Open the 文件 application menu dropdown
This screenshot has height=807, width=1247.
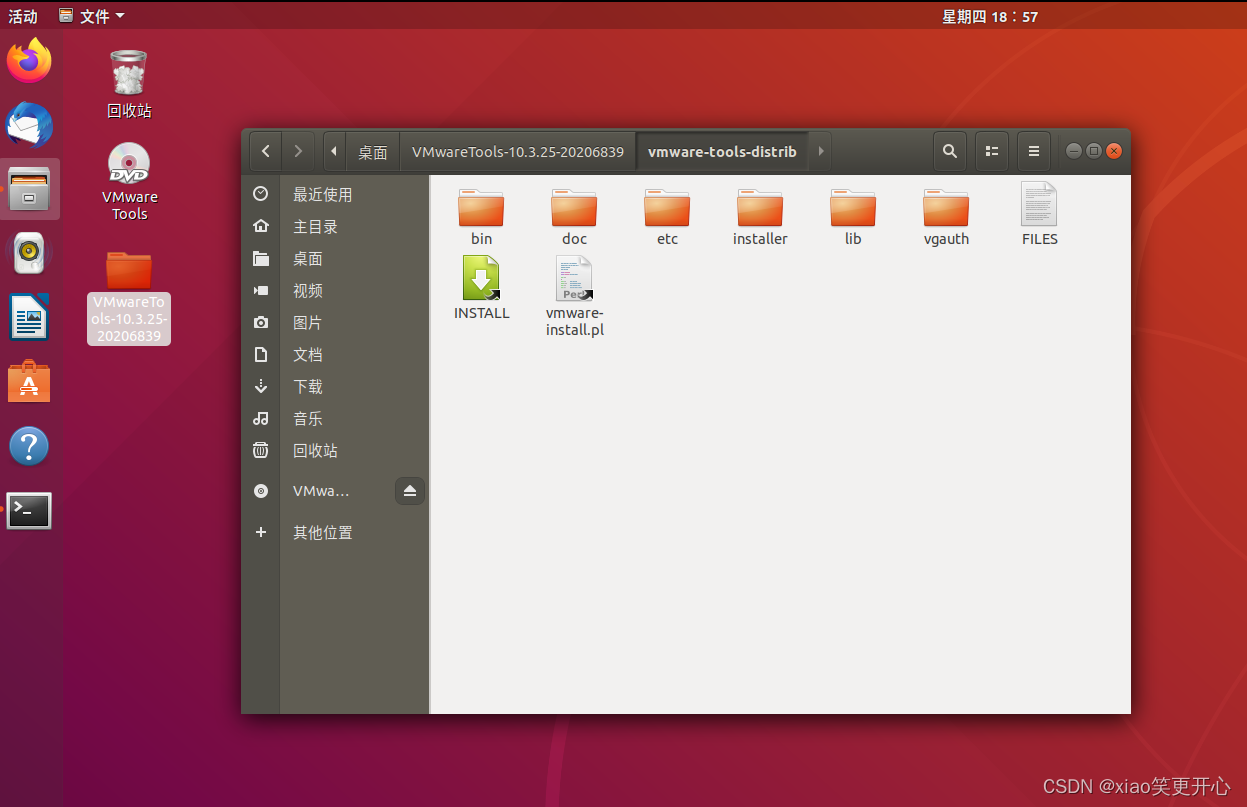pyautogui.click(x=92, y=15)
